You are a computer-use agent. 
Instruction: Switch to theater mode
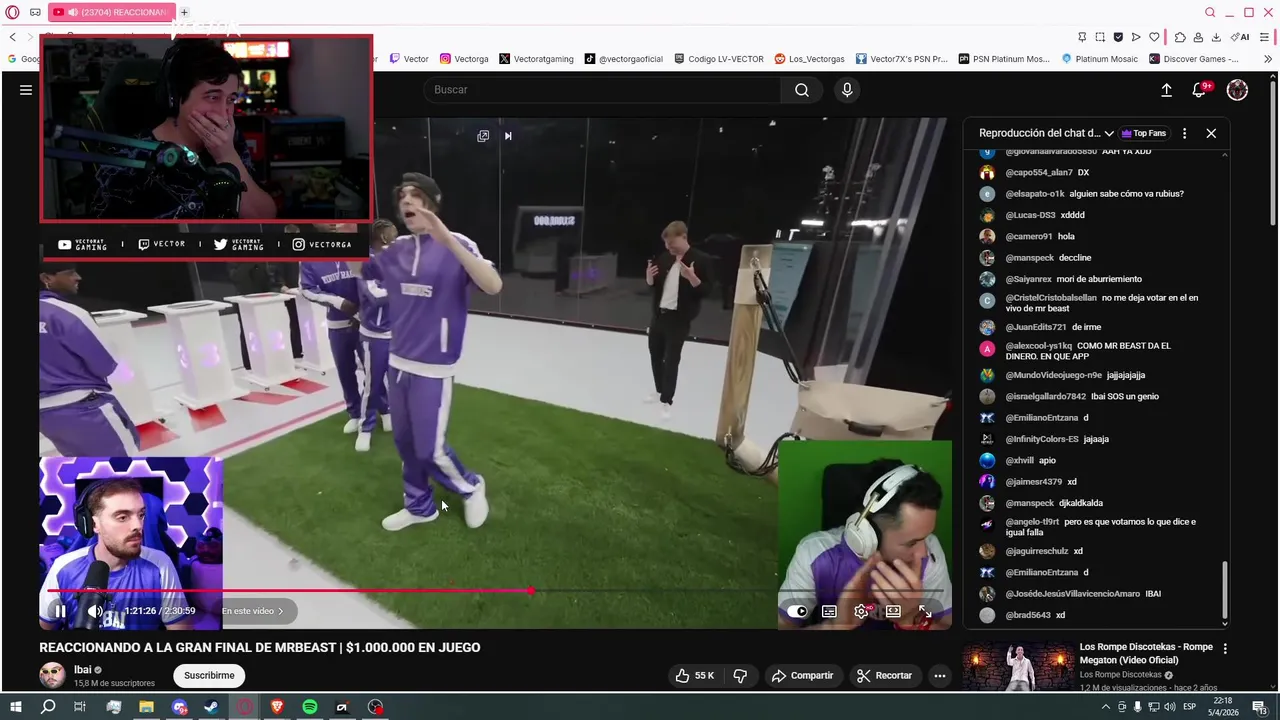pyautogui.click(x=893, y=611)
